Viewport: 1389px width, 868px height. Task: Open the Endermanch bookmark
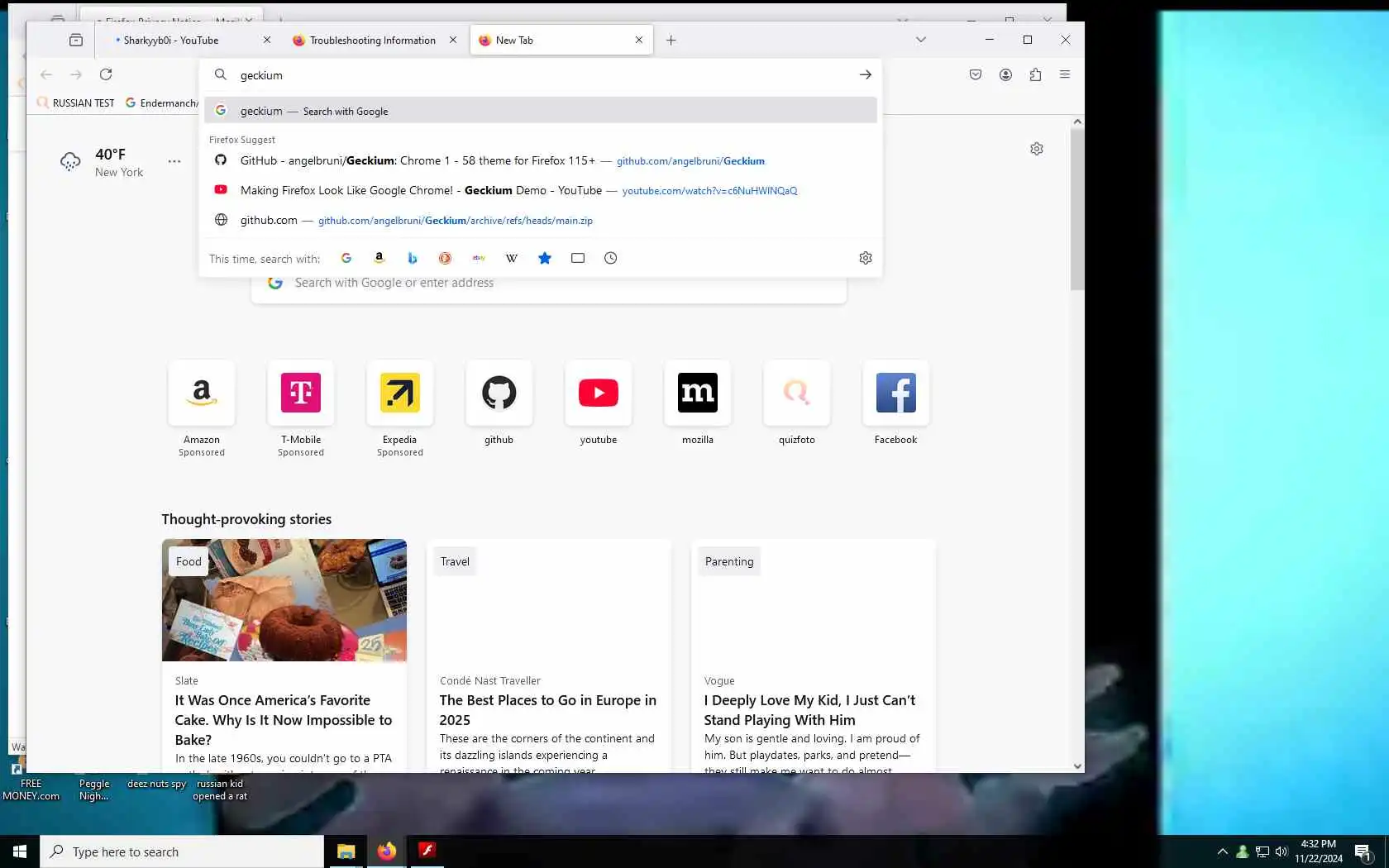point(162,103)
